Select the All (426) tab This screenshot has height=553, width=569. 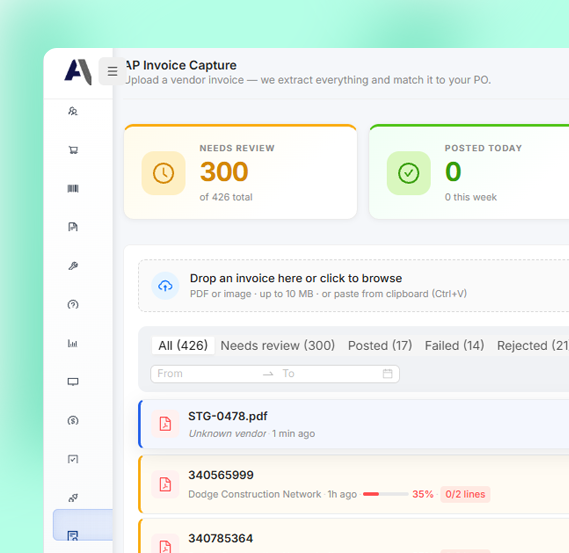pyautogui.click(x=183, y=345)
